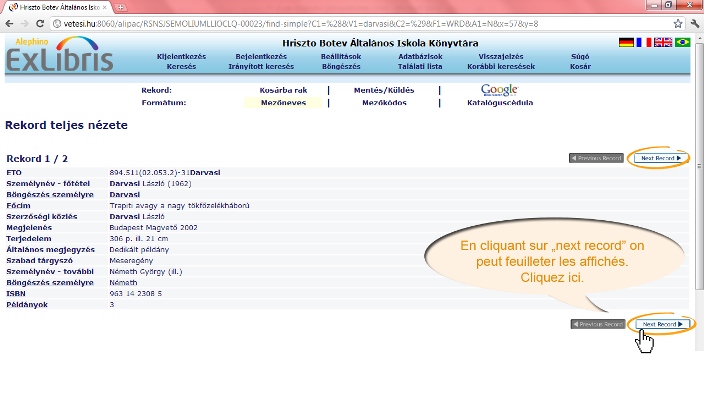Click the upper Previous Record button
Viewport: 704px width, 396px height.
pyautogui.click(x=596, y=158)
